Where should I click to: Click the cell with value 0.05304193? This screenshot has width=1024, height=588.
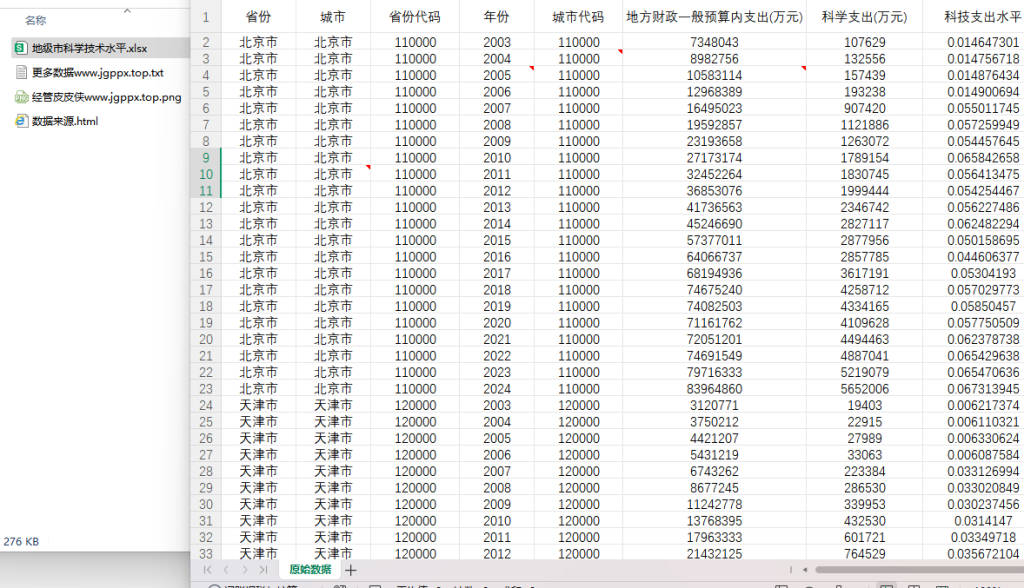[974, 273]
